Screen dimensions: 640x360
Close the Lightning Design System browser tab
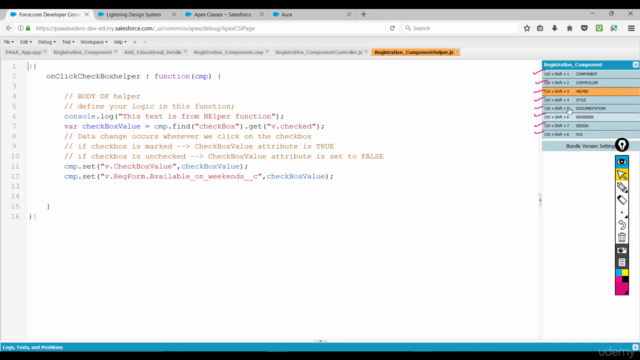174,14
